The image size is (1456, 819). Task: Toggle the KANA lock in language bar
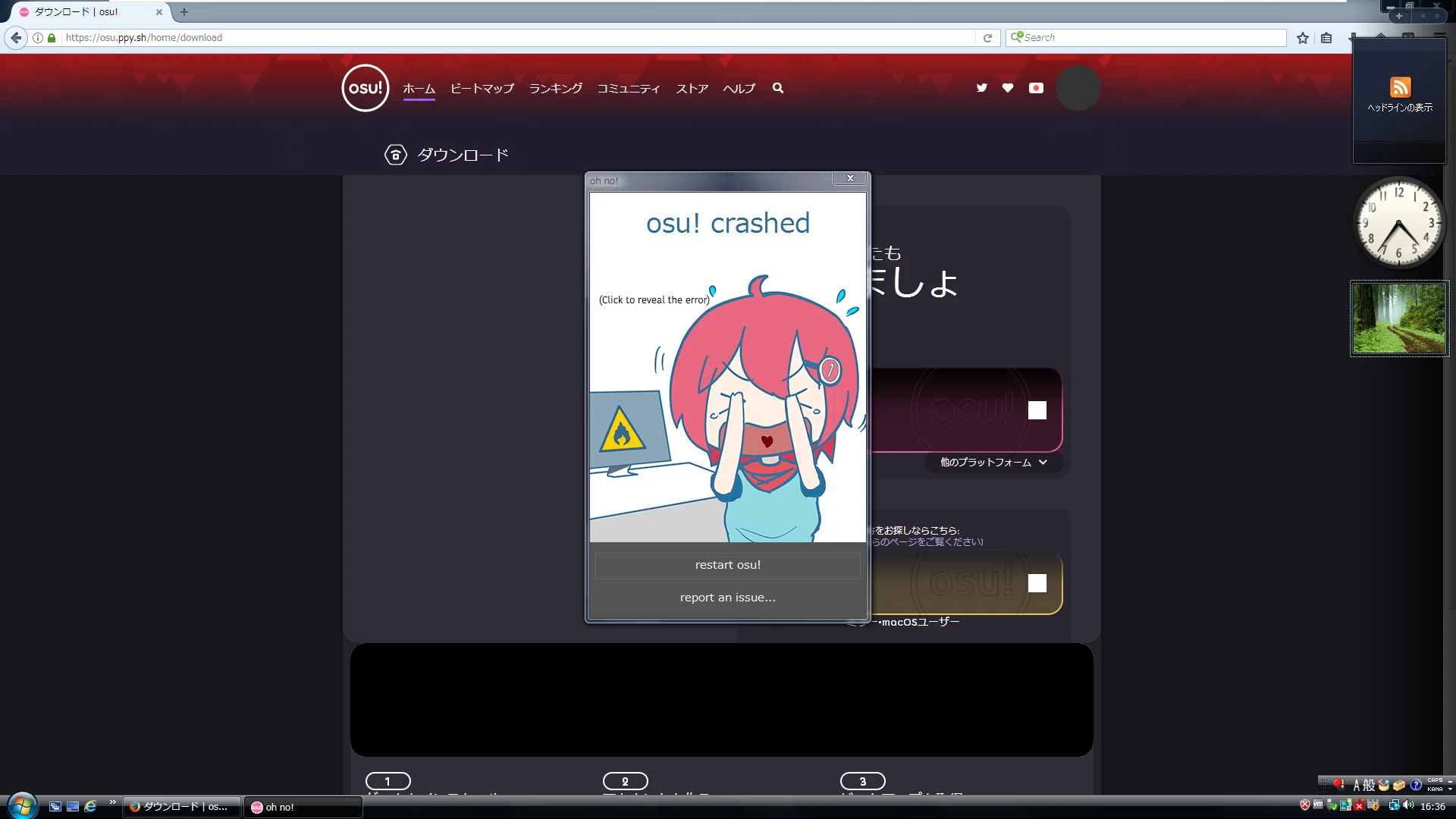coord(1435,789)
